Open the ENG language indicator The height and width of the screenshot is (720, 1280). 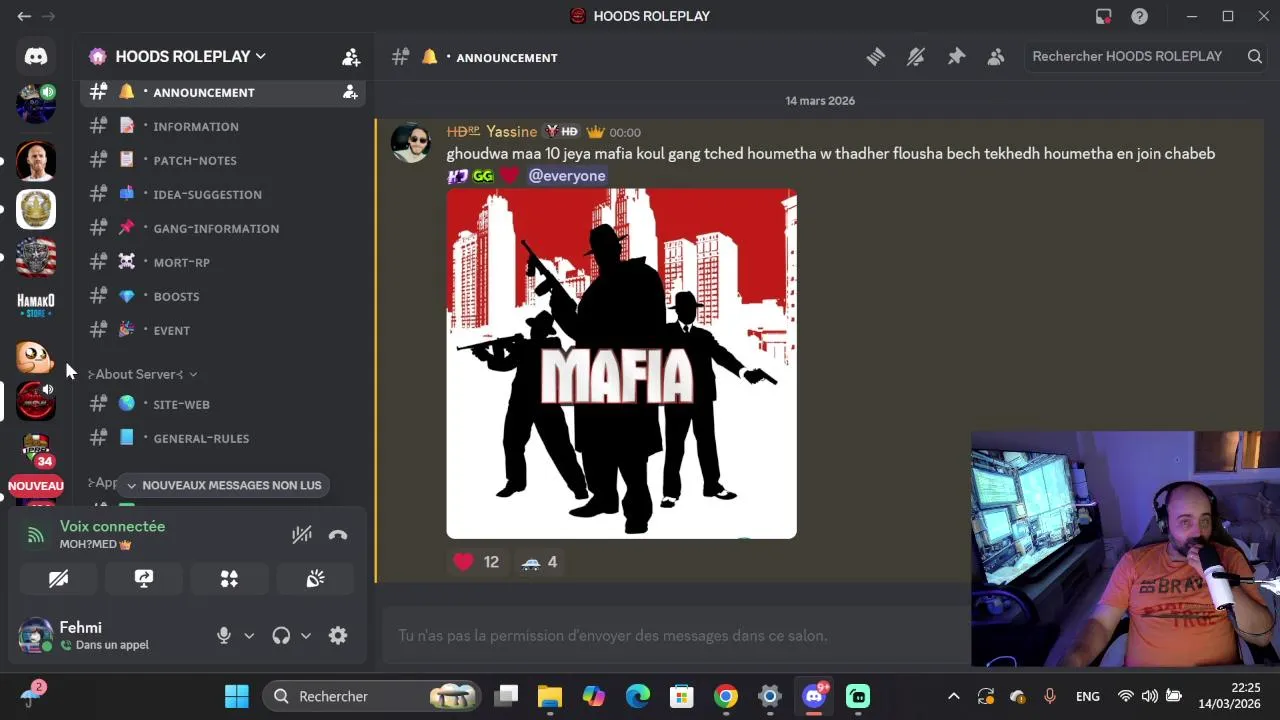(x=1088, y=696)
